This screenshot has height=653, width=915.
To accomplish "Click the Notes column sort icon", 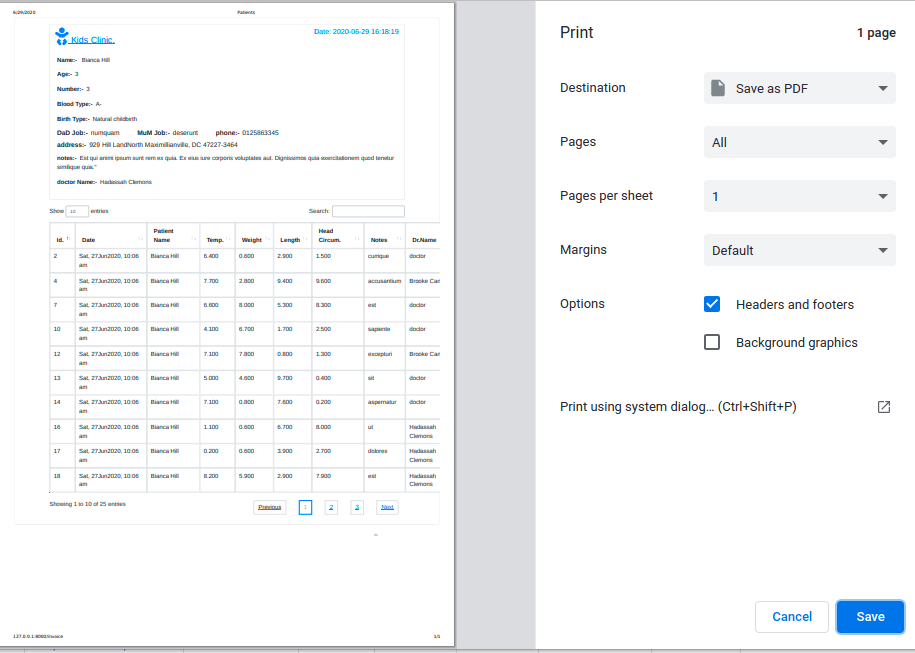I will pyautogui.click(x=399, y=239).
